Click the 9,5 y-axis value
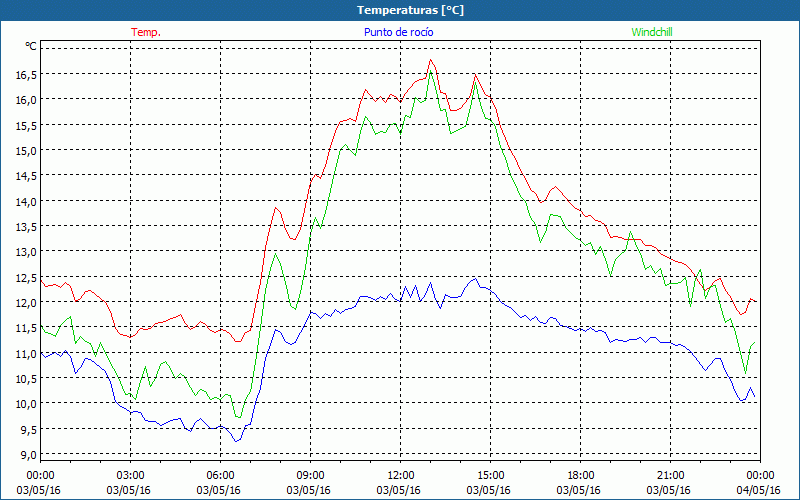Image resolution: width=800 pixels, height=500 pixels. point(29,430)
